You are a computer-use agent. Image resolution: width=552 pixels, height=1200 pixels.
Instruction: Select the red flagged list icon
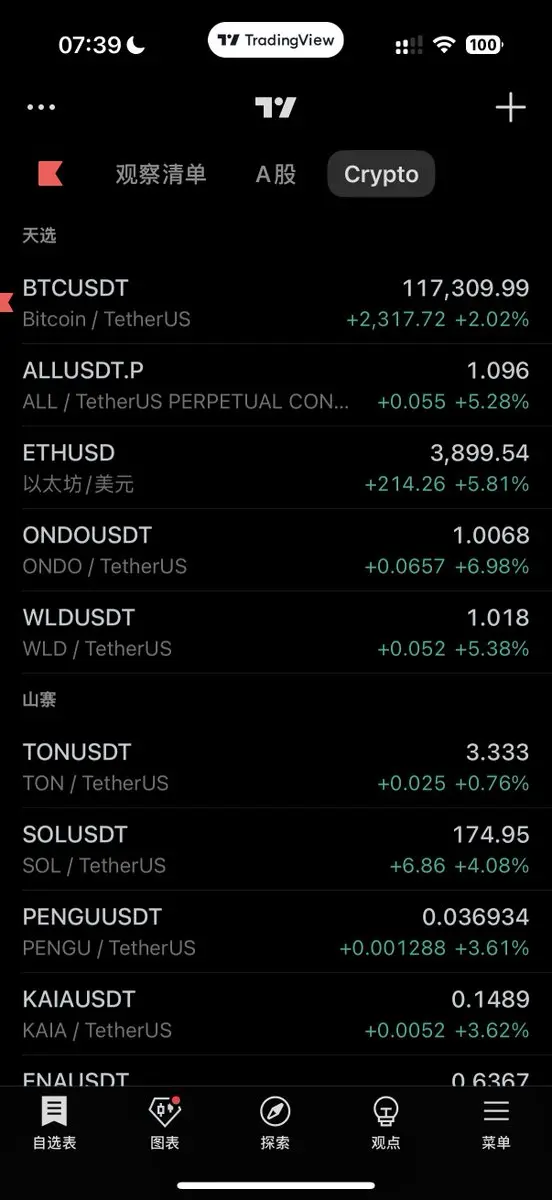click(x=50, y=173)
